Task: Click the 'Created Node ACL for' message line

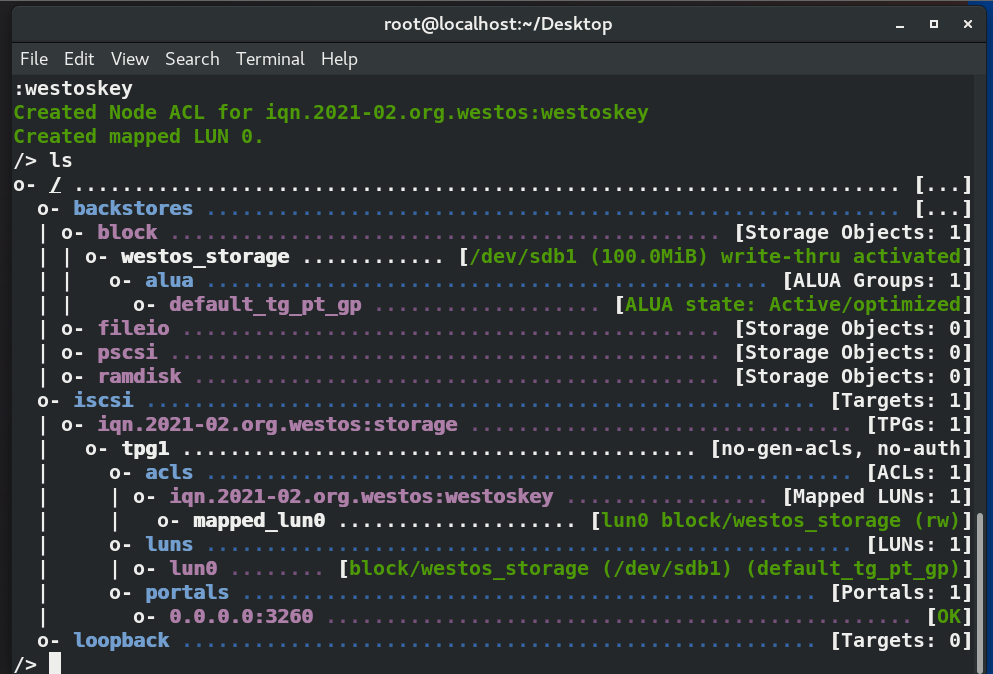Action: coord(331,113)
